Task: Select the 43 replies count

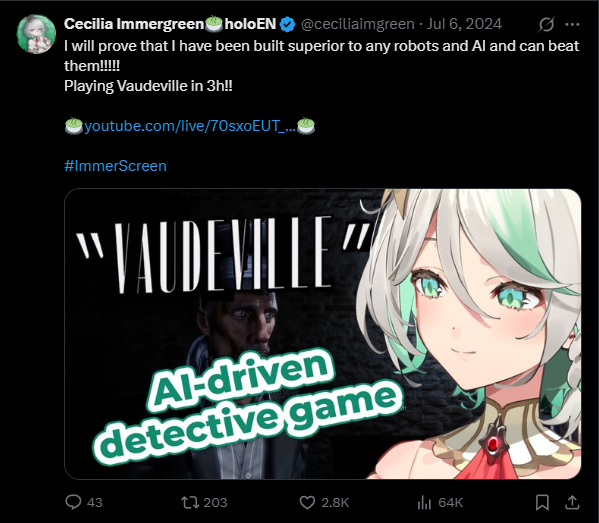Action: click(x=95, y=502)
